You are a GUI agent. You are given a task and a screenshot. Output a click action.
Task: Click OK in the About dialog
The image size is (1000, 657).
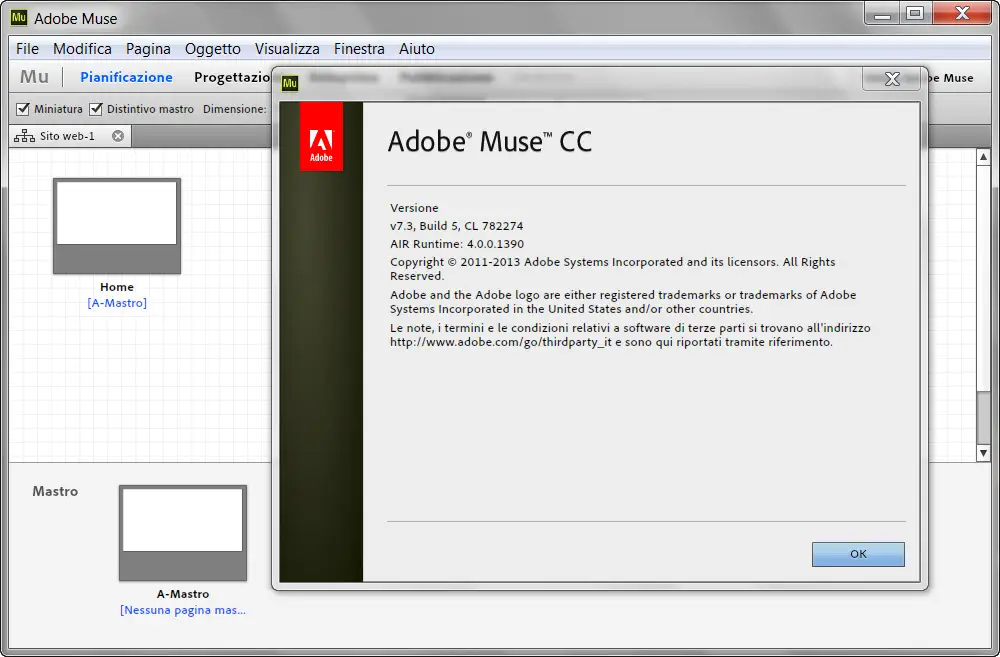858,554
